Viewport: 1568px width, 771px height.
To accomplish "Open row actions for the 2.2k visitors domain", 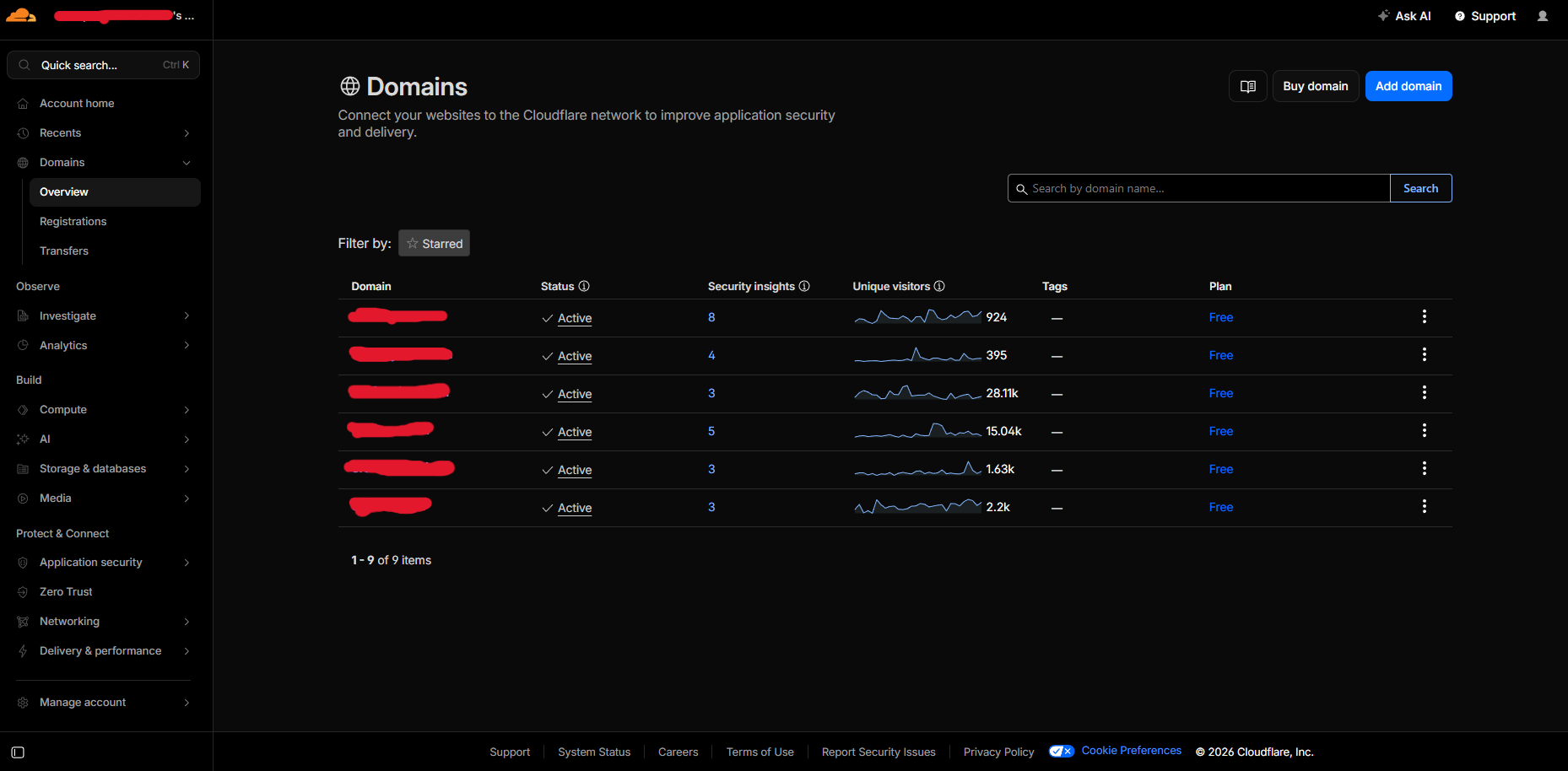I will click(1425, 506).
